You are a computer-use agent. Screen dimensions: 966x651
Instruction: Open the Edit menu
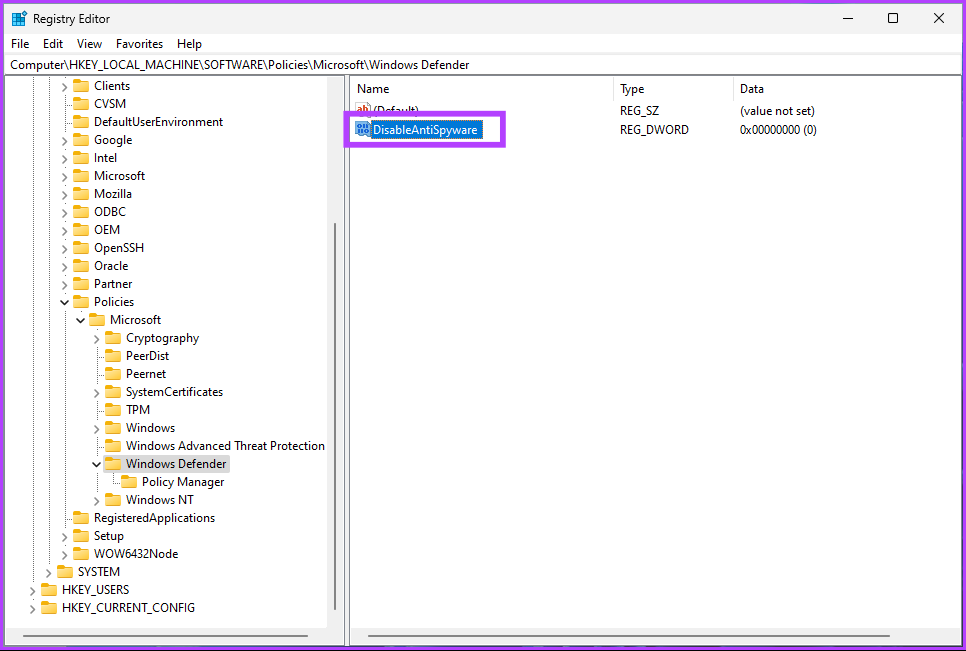[53, 44]
